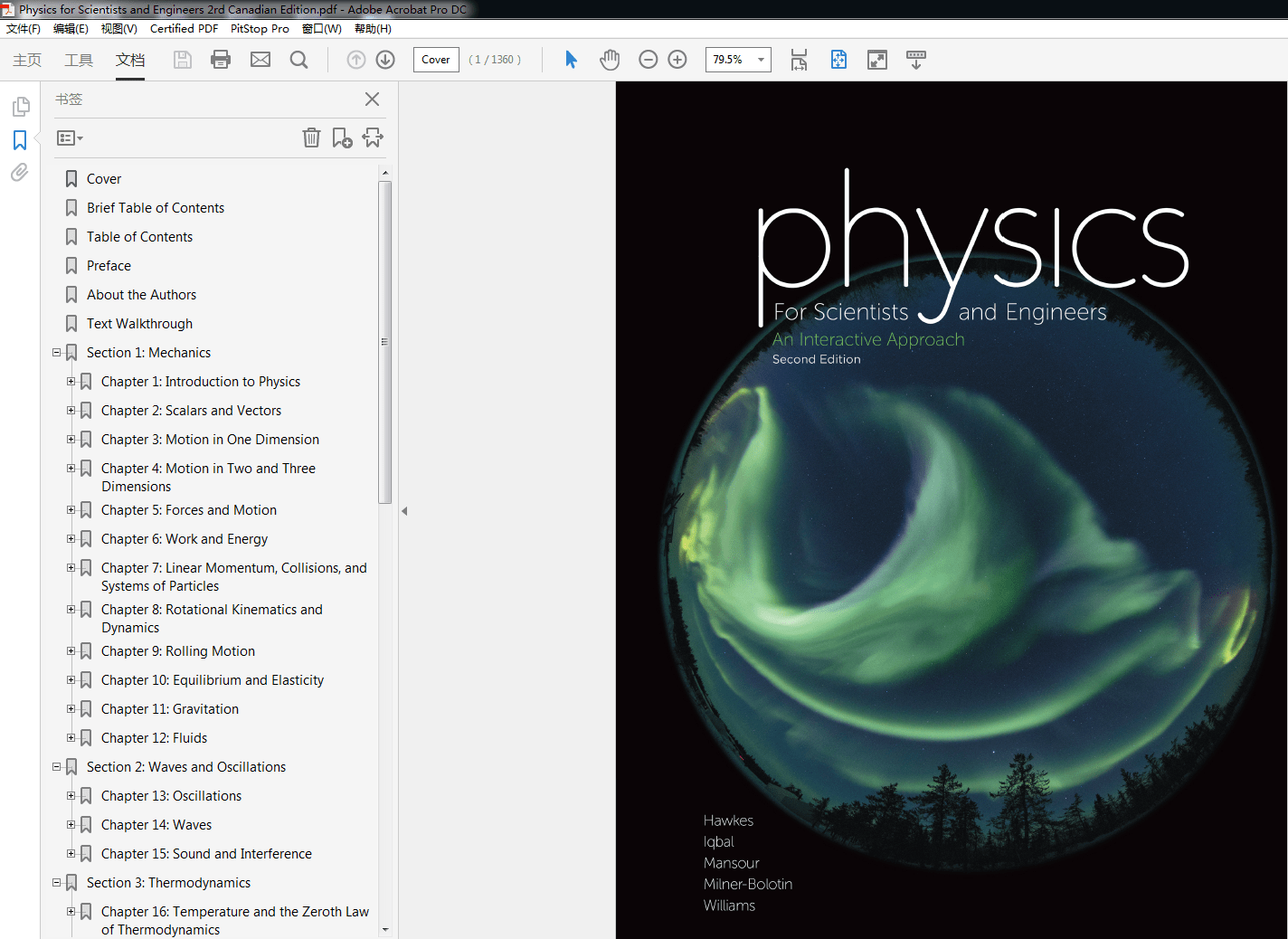The image size is (1288, 939).
Task: Open the attachments panel
Action: click(x=20, y=172)
